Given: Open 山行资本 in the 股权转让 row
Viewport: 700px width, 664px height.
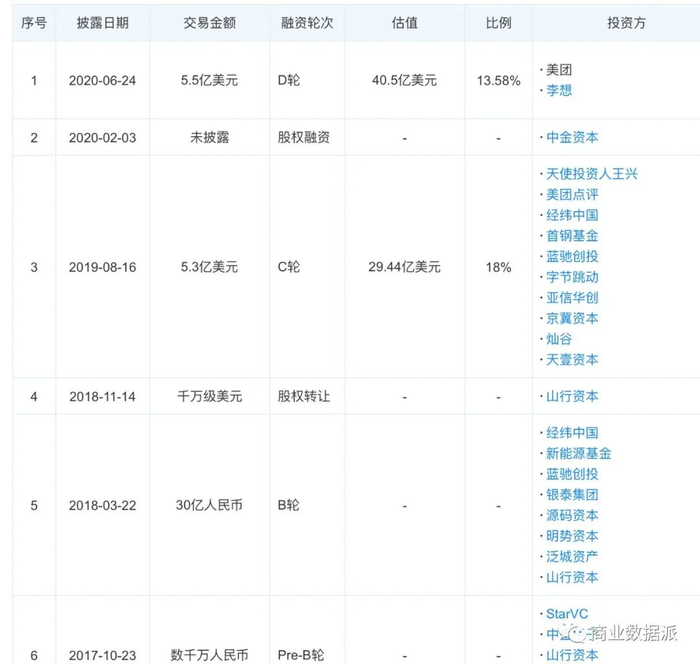Looking at the screenshot, I should [572, 396].
